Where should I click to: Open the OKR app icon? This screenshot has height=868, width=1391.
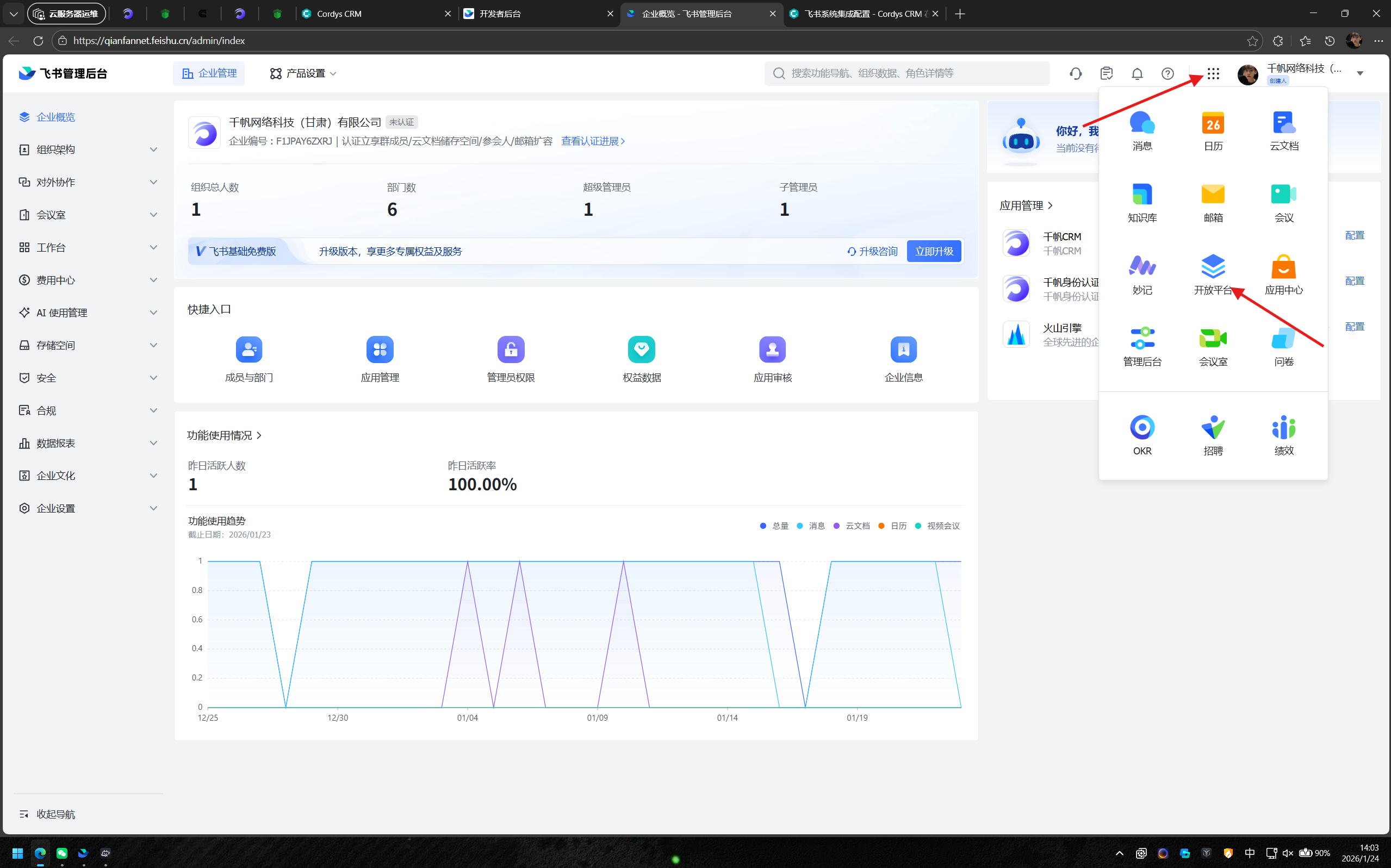pyautogui.click(x=1142, y=428)
